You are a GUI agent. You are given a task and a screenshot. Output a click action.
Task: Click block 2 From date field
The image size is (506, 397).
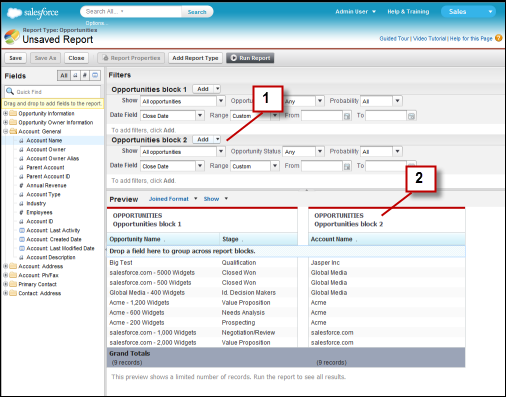(322, 166)
